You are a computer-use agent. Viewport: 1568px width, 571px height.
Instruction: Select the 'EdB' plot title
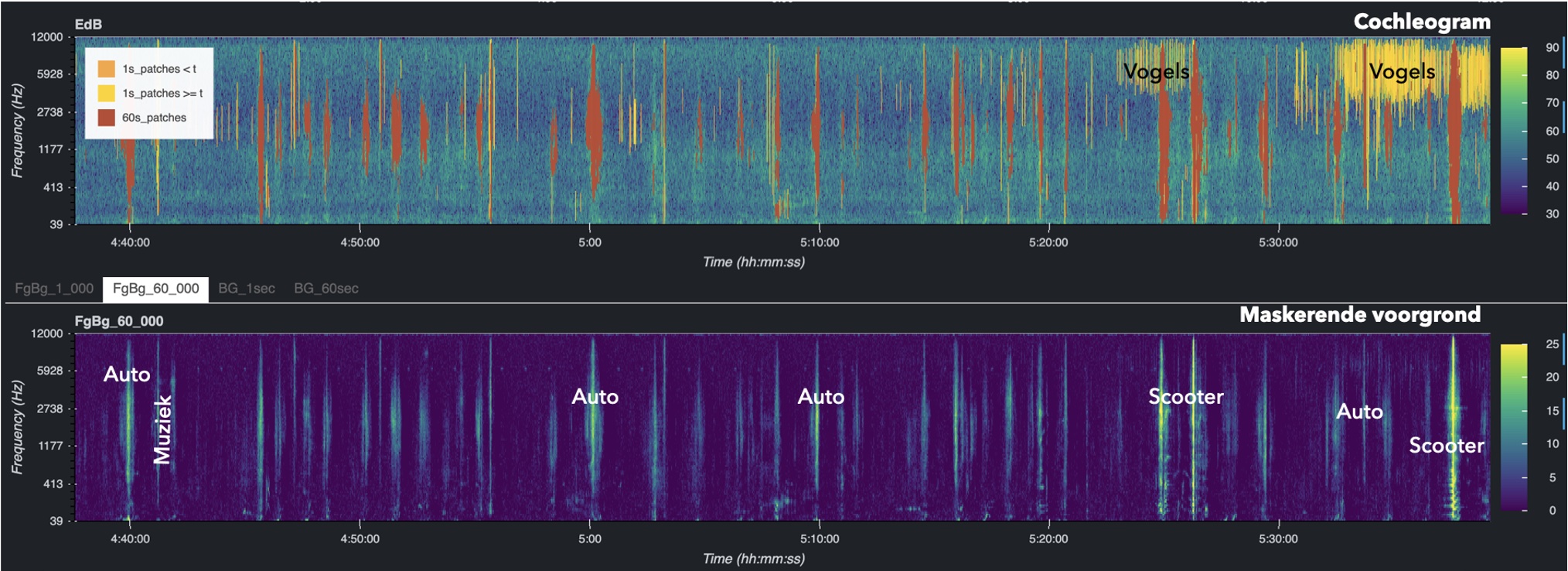pos(88,25)
